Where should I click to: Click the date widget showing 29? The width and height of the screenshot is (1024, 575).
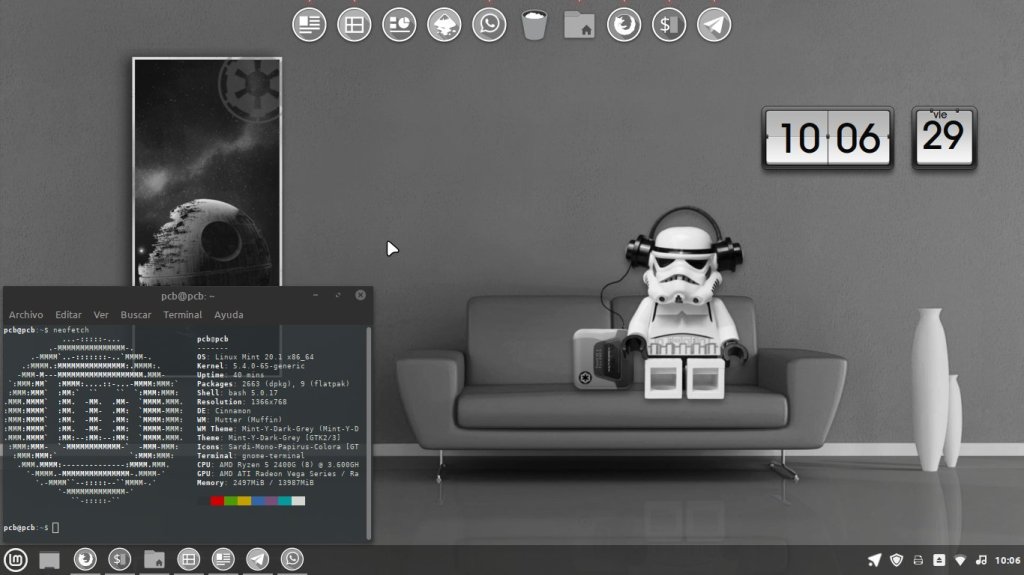943,137
